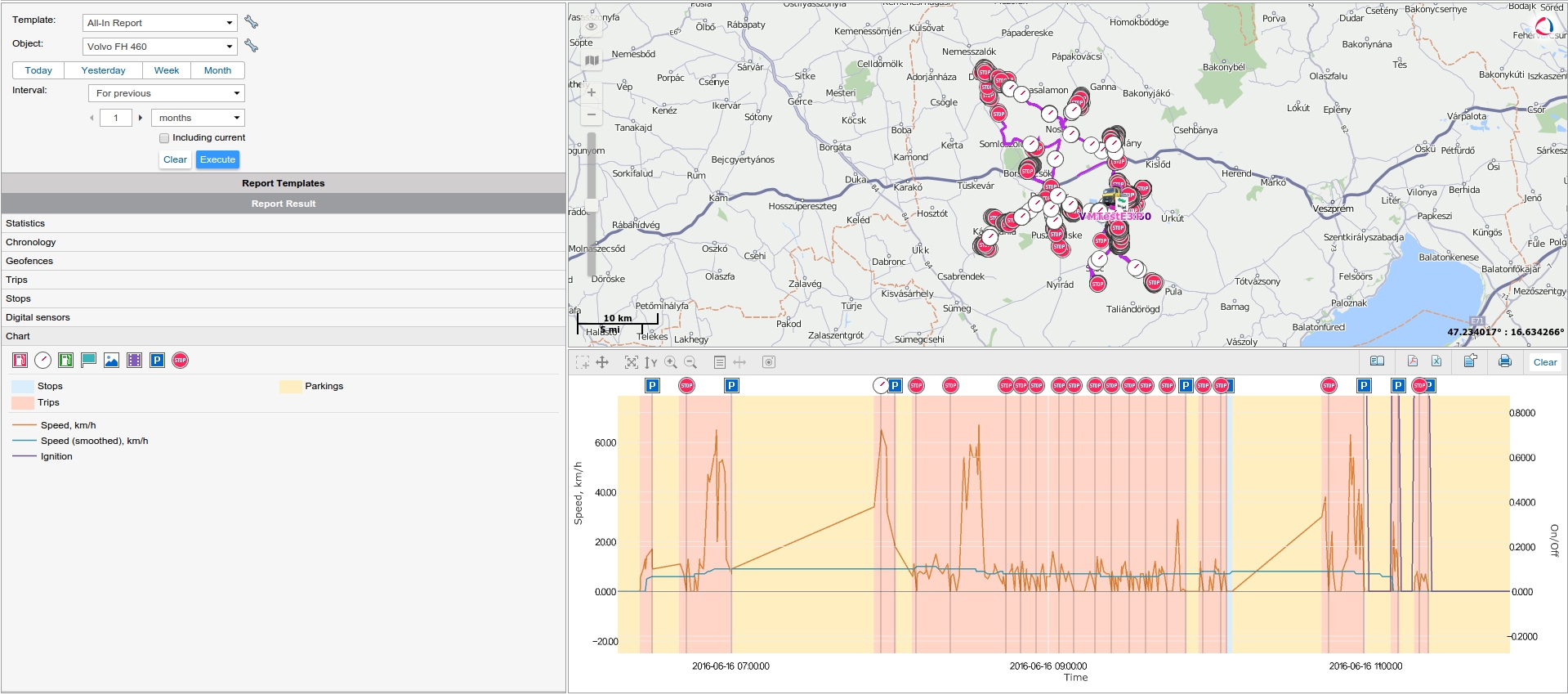Image resolution: width=1568 pixels, height=695 pixels.
Task: Click Clear button in chart toolbar
Action: 1544,362
